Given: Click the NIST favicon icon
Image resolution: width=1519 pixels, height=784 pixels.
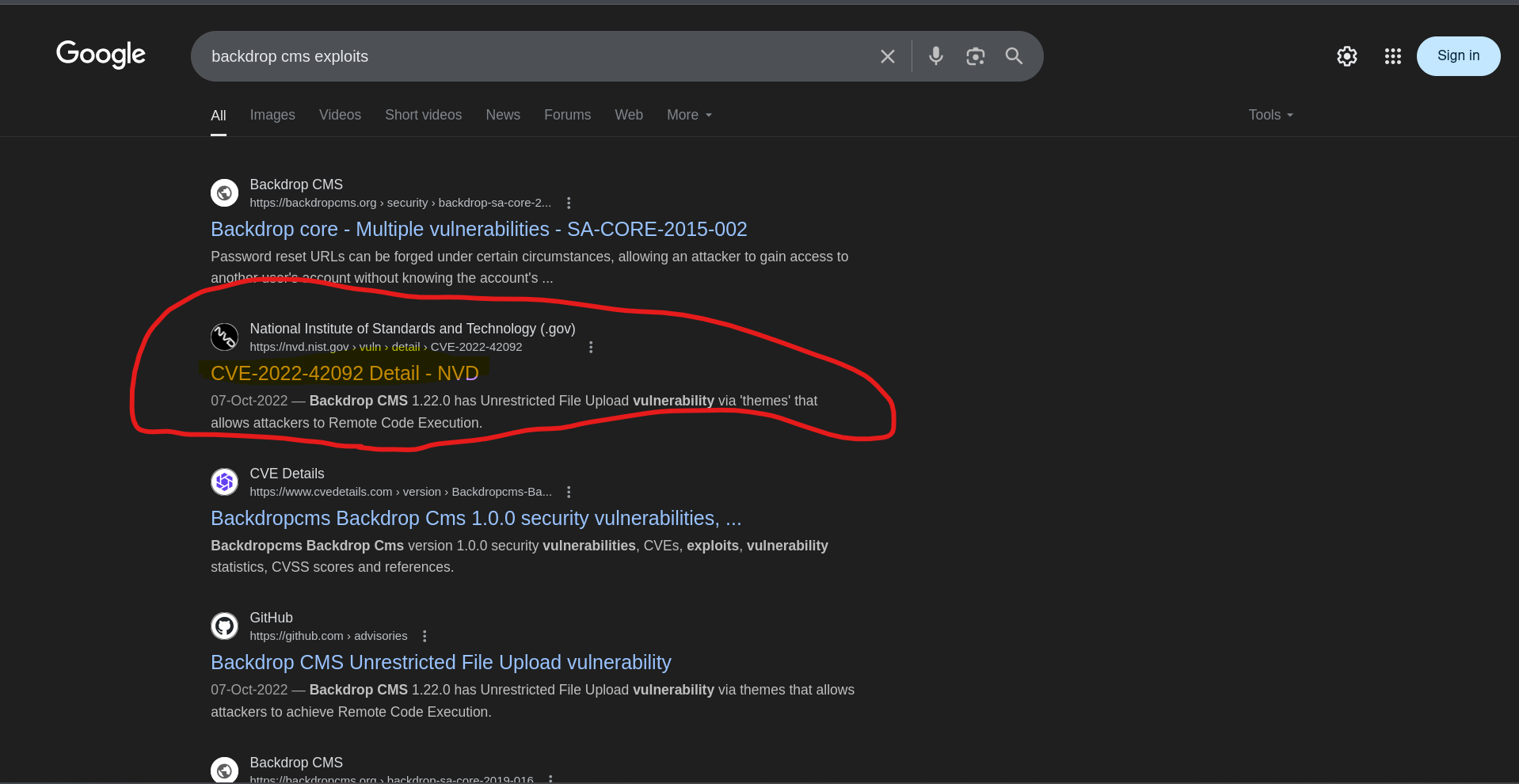Looking at the screenshot, I should pos(225,337).
